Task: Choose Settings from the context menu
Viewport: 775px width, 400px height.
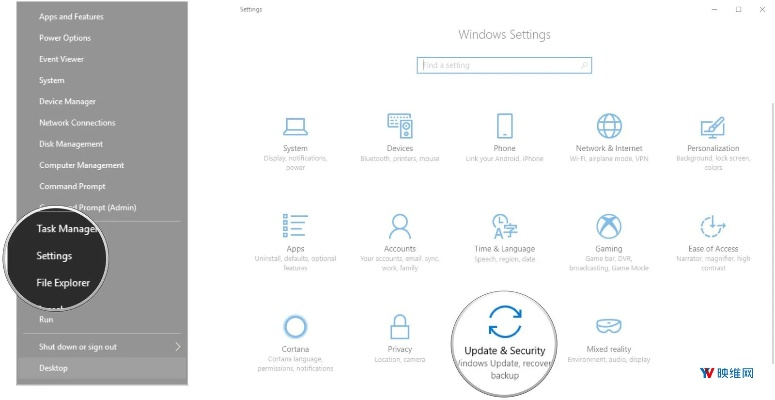Action: [x=55, y=256]
